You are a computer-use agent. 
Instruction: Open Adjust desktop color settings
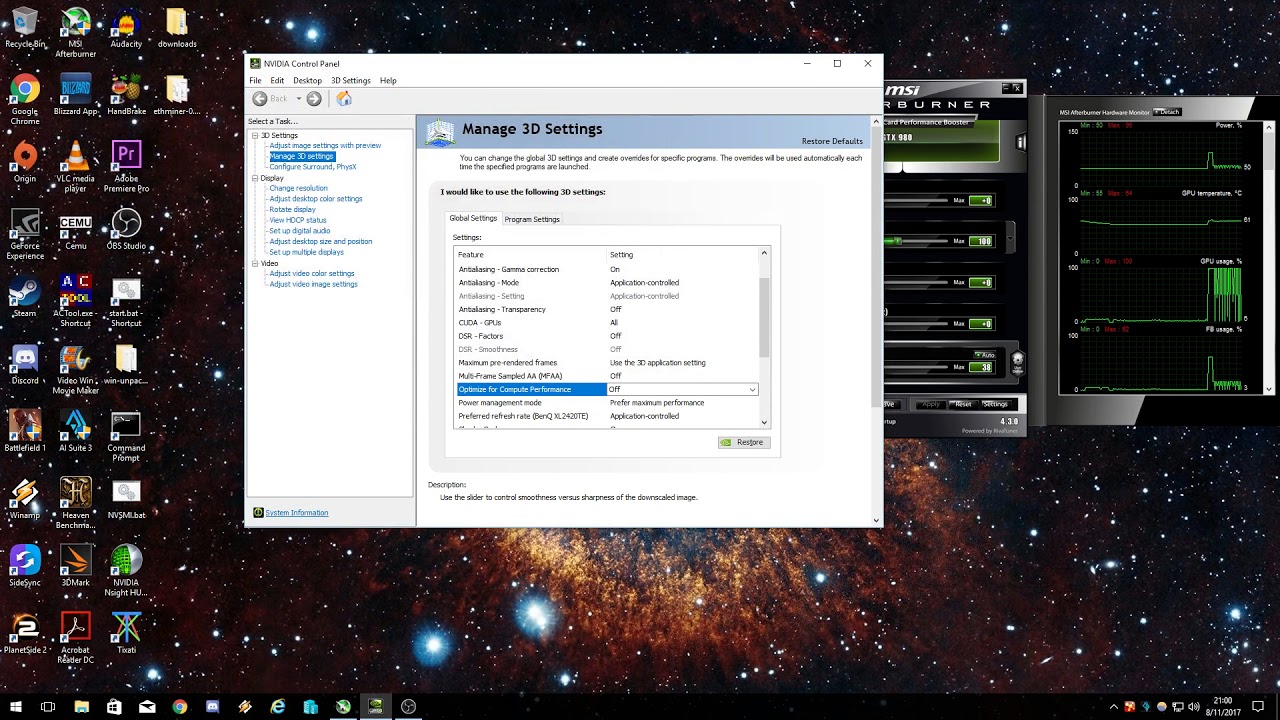click(x=316, y=199)
